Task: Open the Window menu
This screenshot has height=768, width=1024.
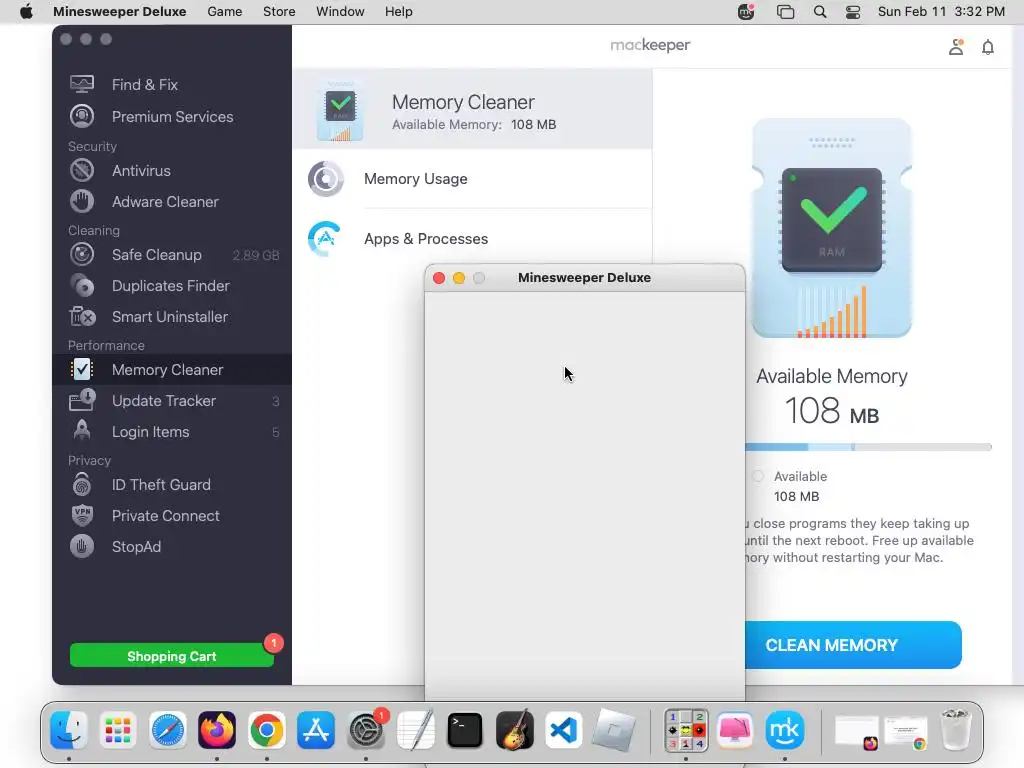Action: click(x=340, y=12)
